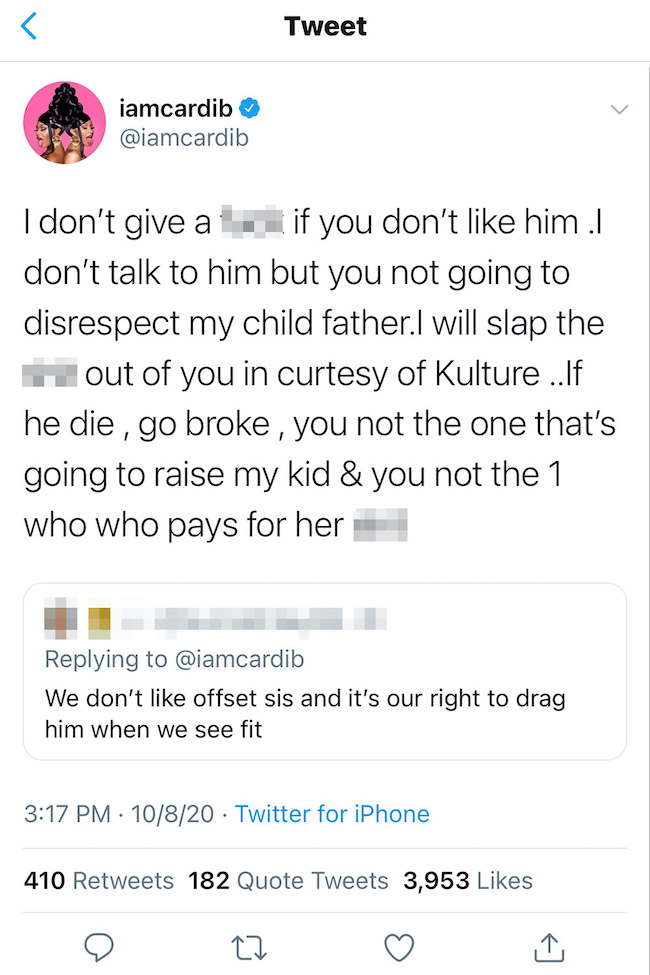Viewport: 650px width, 975px height.
Task: Tap the main tweet text body
Action: [x=320, y=371]
